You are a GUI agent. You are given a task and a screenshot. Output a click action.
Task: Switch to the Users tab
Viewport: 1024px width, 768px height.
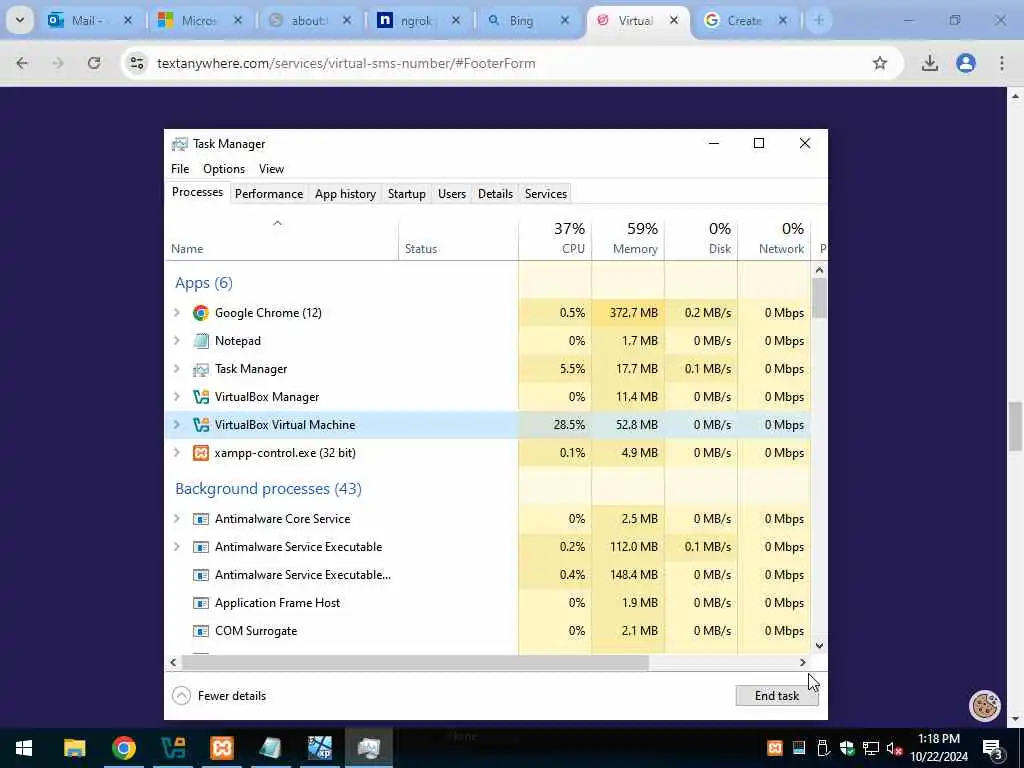point(452,194)
